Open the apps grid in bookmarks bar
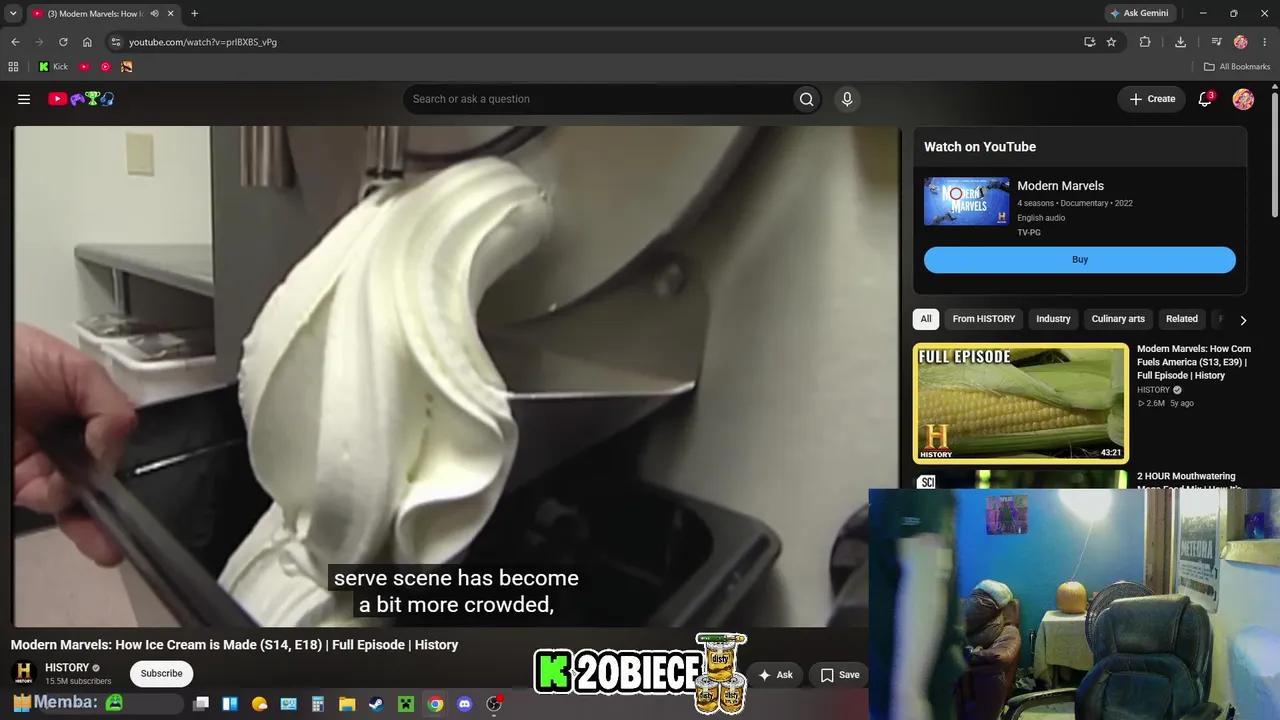 [13, 67]
